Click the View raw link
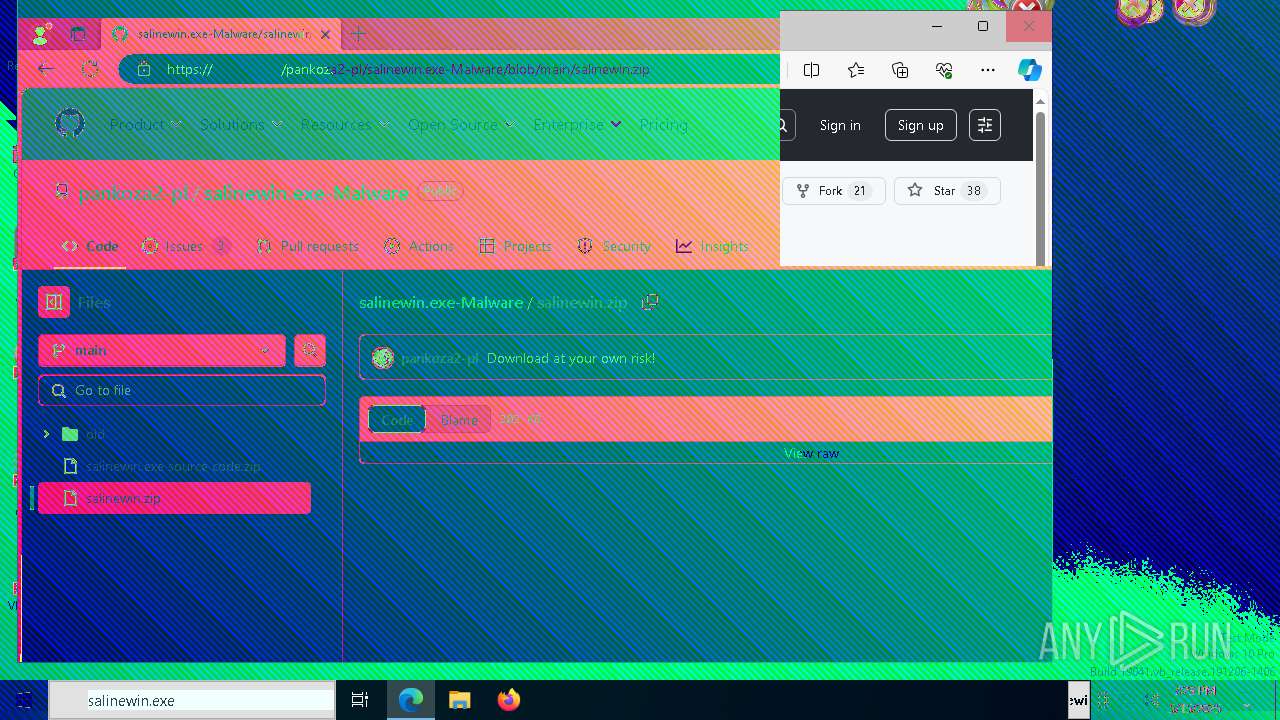The width and height of the screenshot is (1280, 720). [812, 453]
